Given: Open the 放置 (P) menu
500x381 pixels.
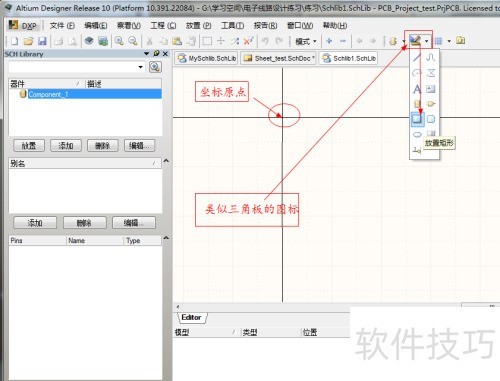Looking at the screenshot, I should (198, 25).
